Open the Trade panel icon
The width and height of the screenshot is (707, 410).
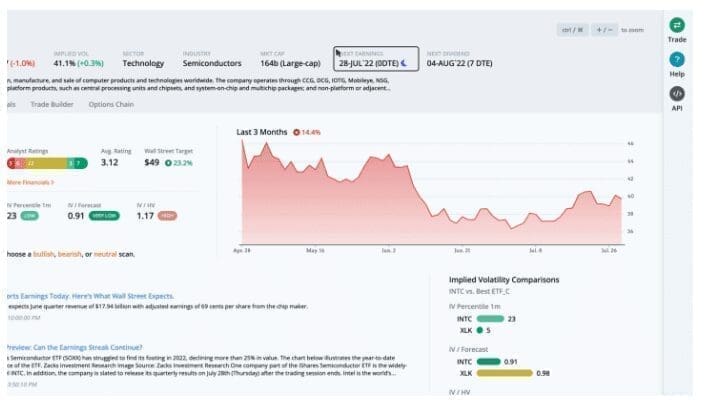677,24
